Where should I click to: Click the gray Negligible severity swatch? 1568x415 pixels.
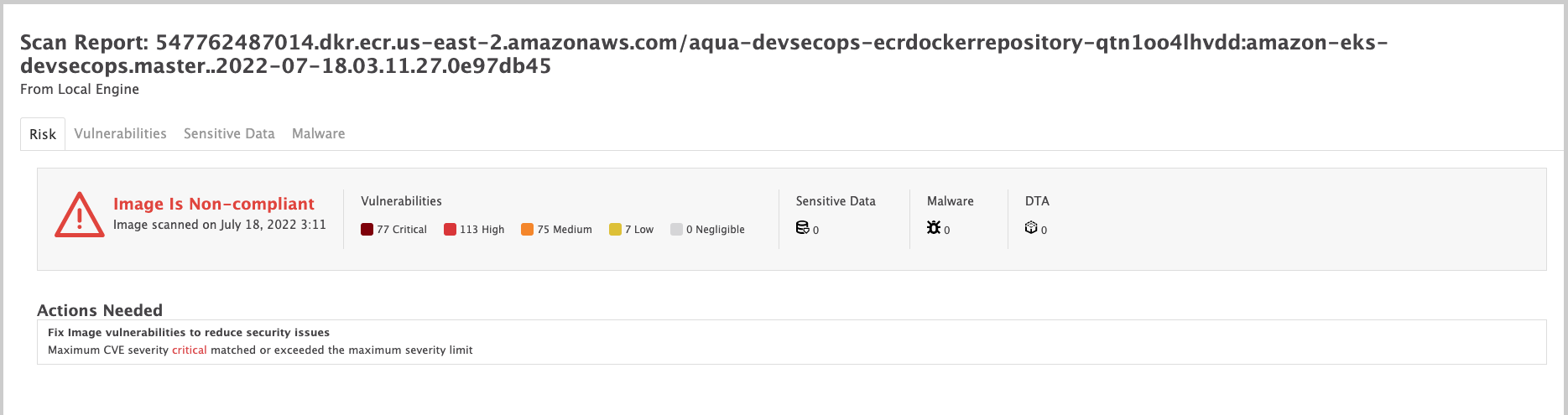(676, 229)
